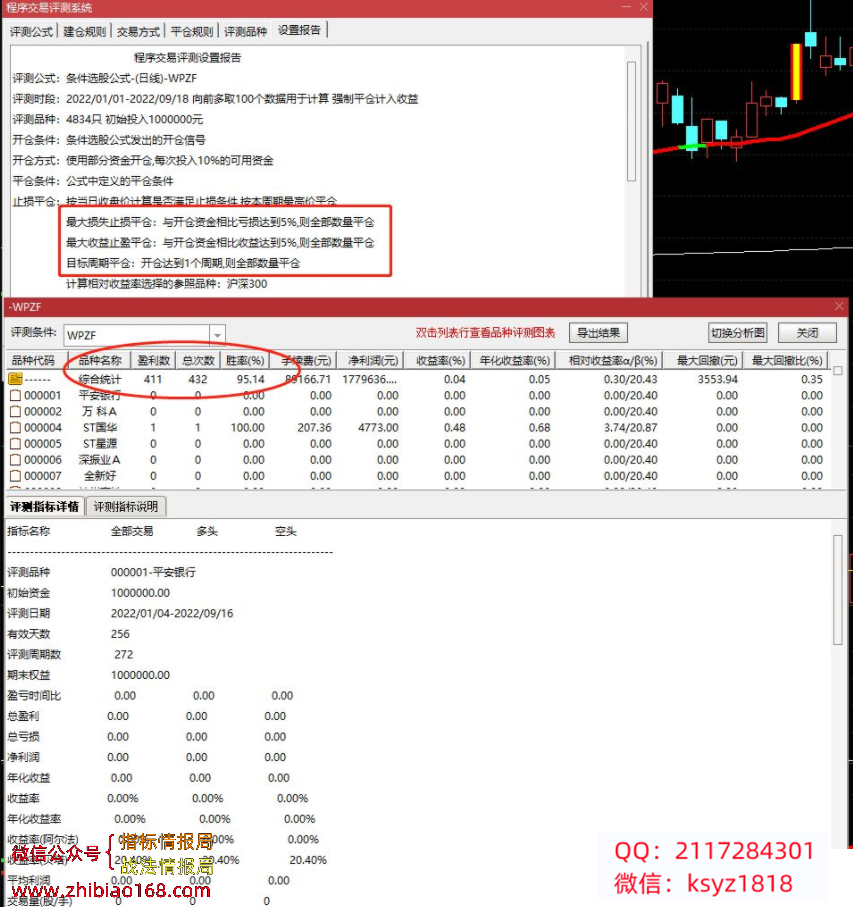Screen dimensions: 853x907
Task: Minimize the 程序交易评测系统 window
Action: coord(626,7)
